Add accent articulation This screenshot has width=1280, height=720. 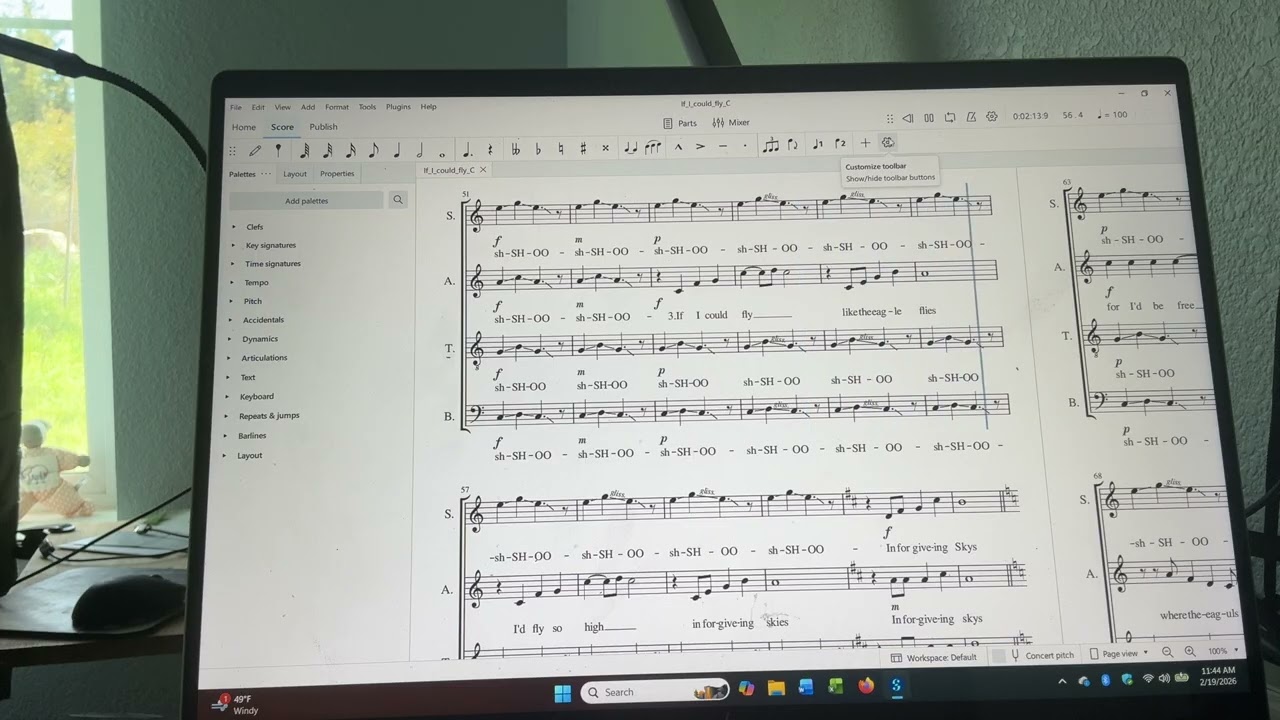700,147
